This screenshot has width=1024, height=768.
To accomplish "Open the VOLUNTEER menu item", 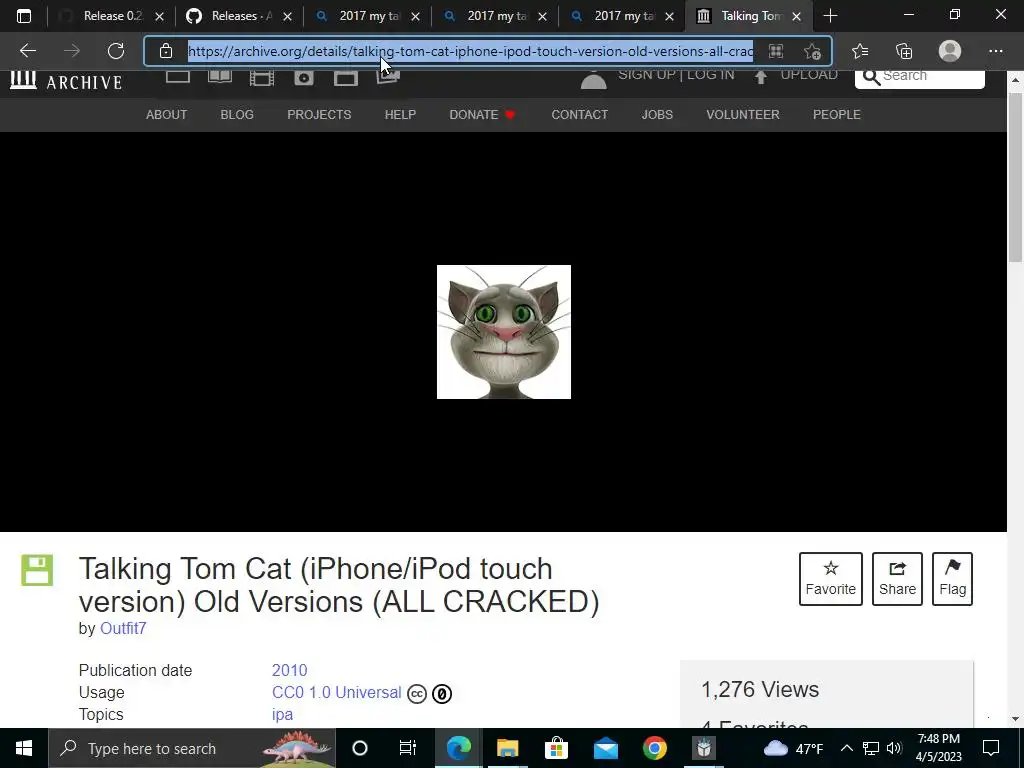I will pyautogui.click(x=743, y=115).
